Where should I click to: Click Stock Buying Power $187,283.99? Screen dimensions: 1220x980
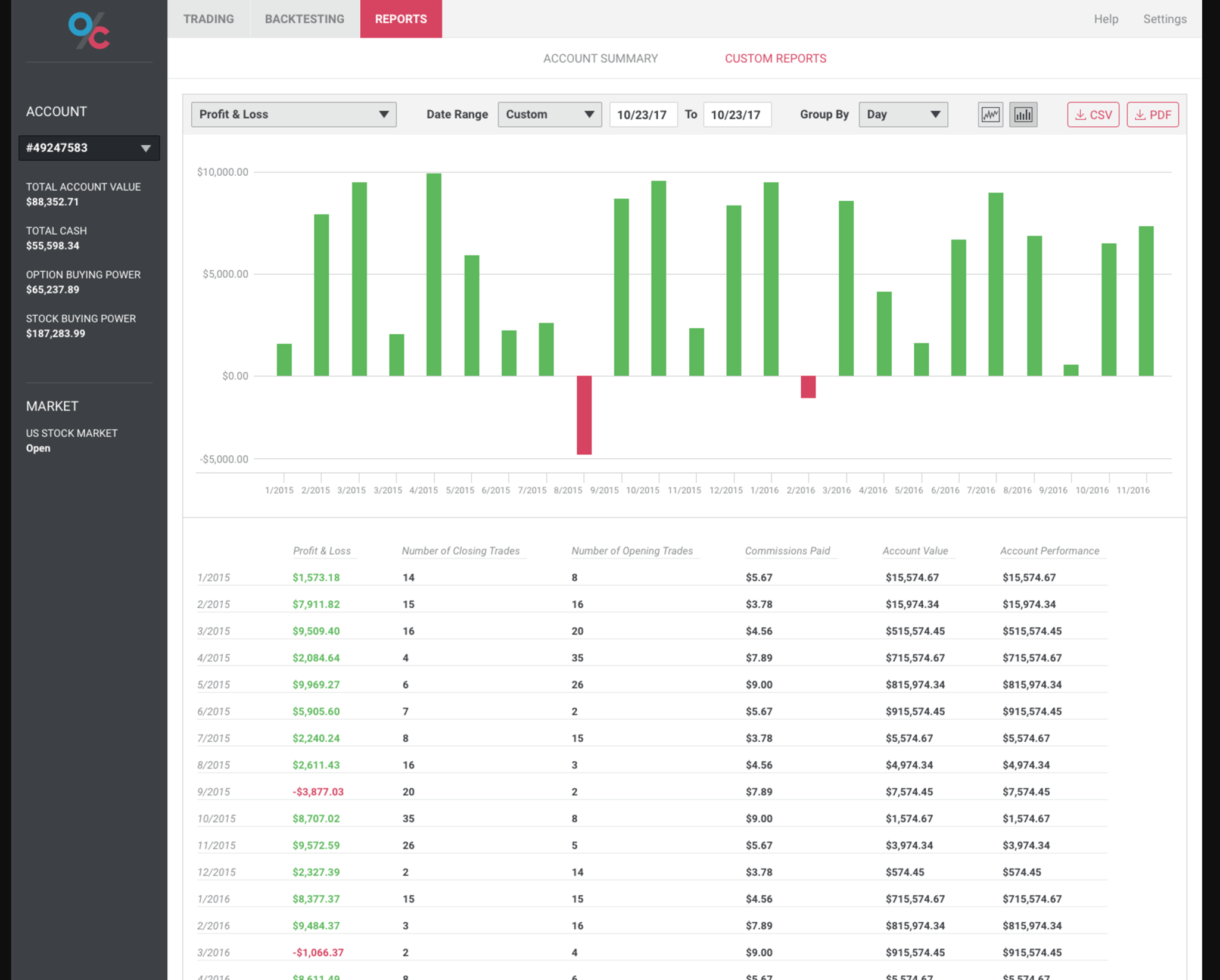point(81,326)
